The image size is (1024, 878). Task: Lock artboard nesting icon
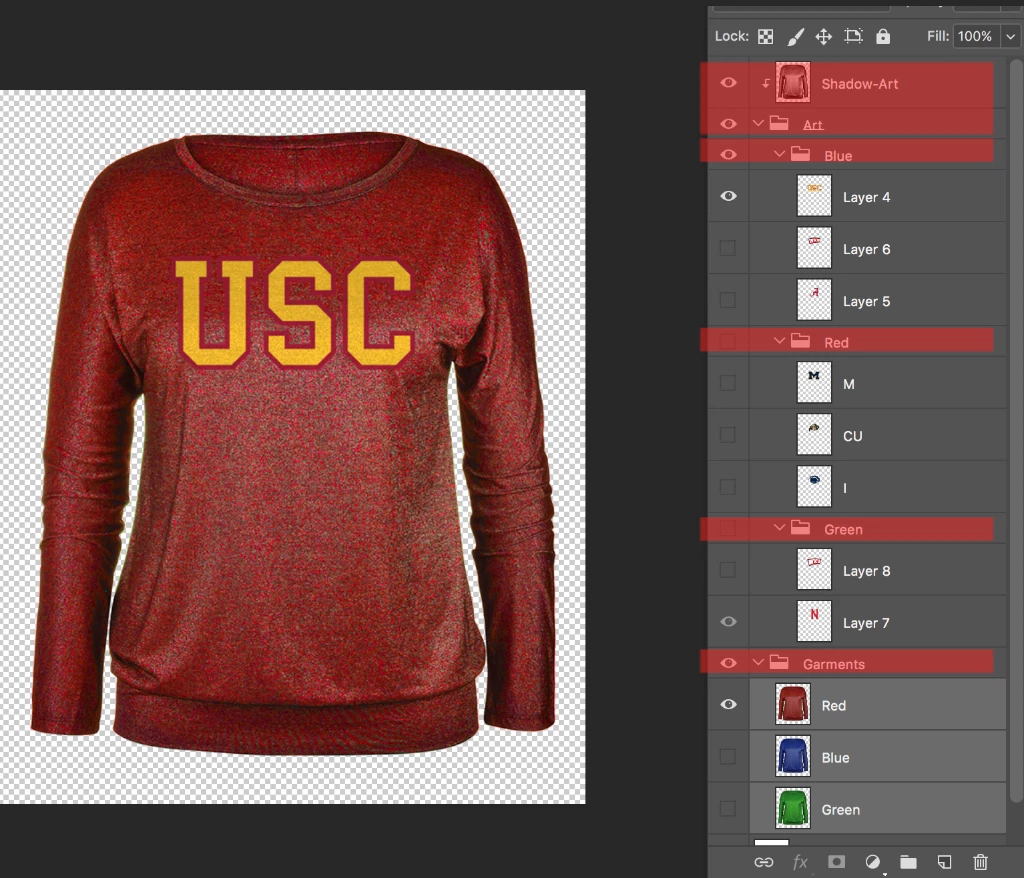[x=854, y=36]
